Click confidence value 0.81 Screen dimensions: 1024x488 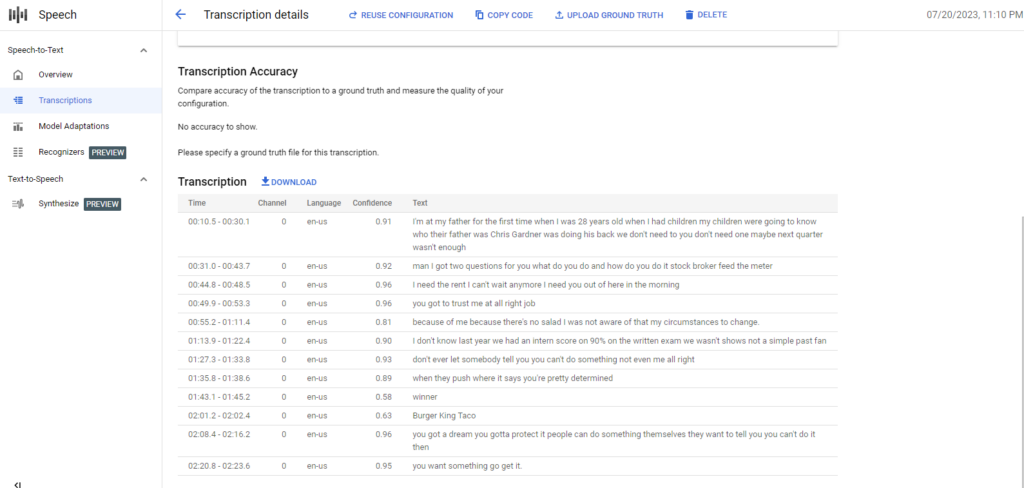tap(383, 322)
